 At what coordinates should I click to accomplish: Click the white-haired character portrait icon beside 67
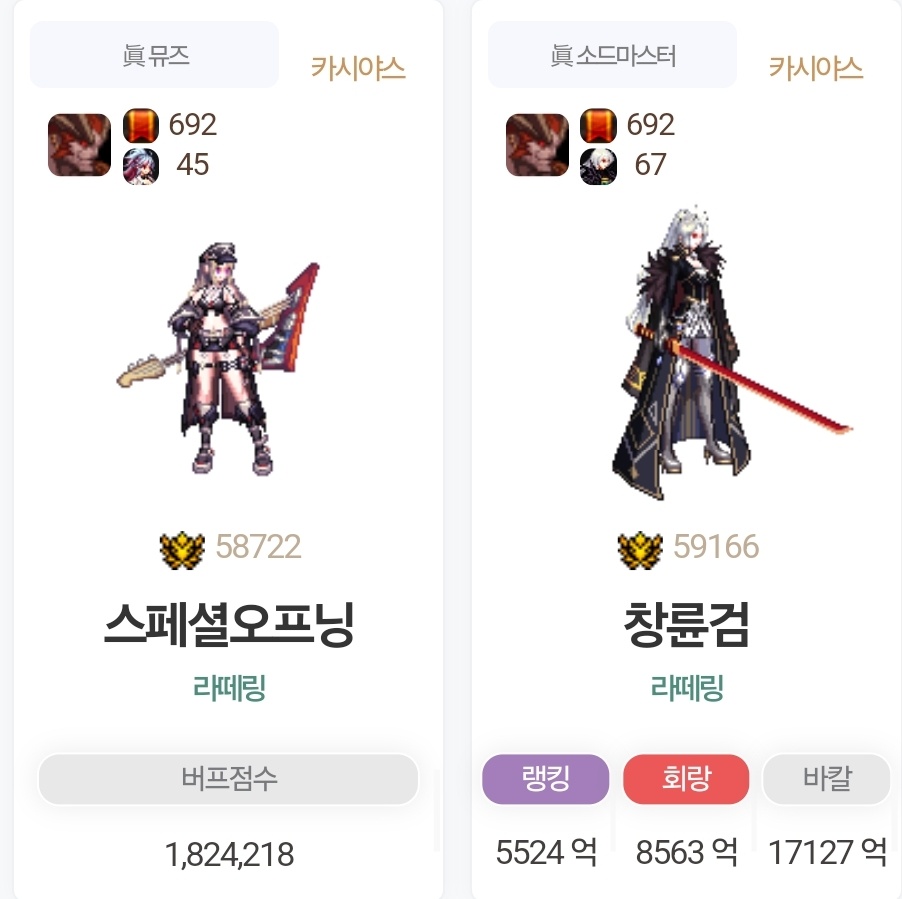pos(598,166)
